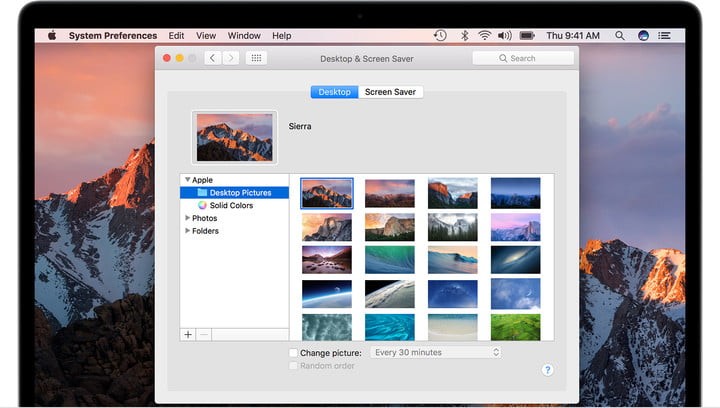720x408 pixels.
Task: Choose the blue wave on beige wallpaper
Action: (453, 260)
